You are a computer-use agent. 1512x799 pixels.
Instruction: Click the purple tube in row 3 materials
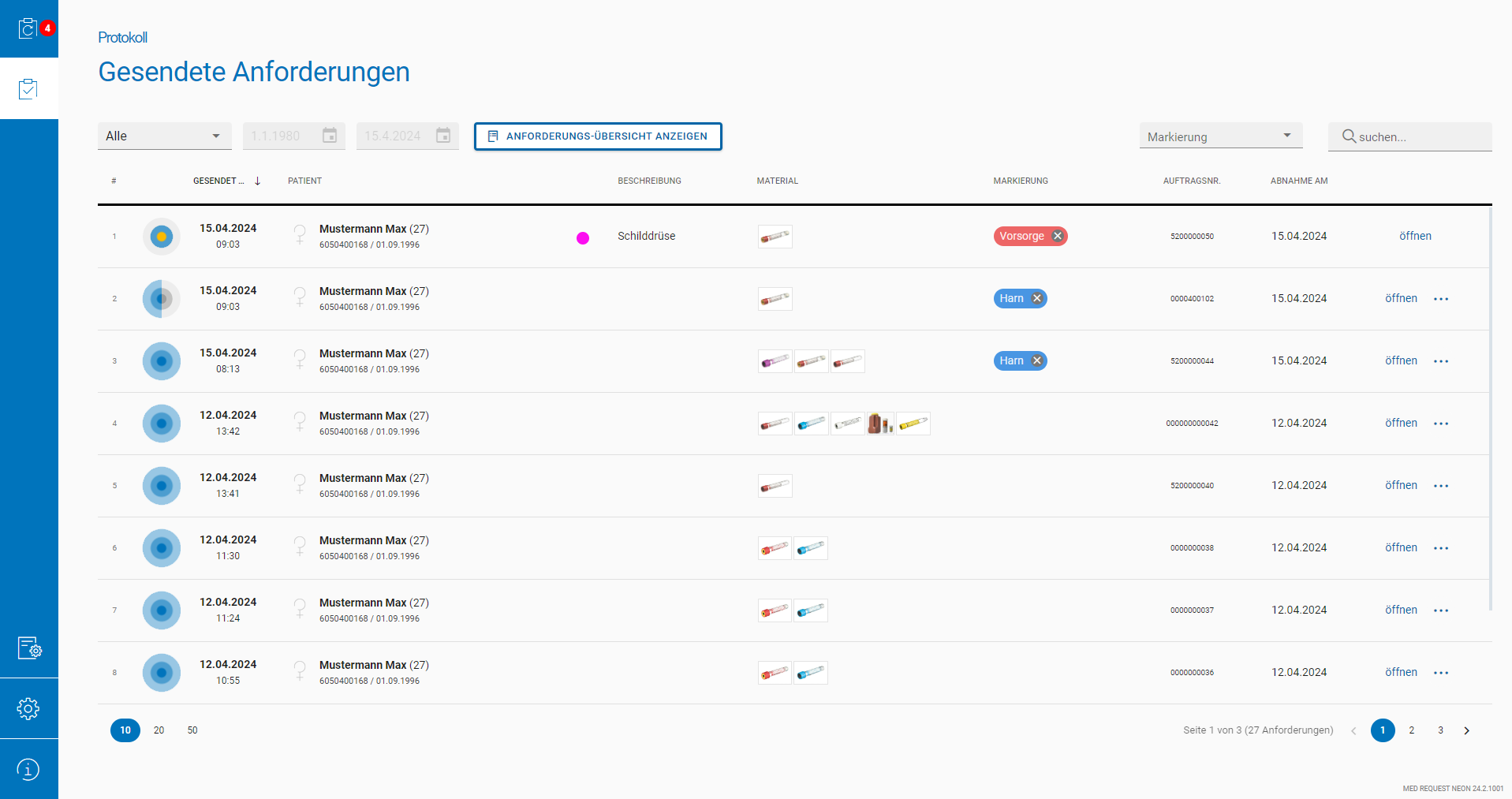[x=775, y=361]
